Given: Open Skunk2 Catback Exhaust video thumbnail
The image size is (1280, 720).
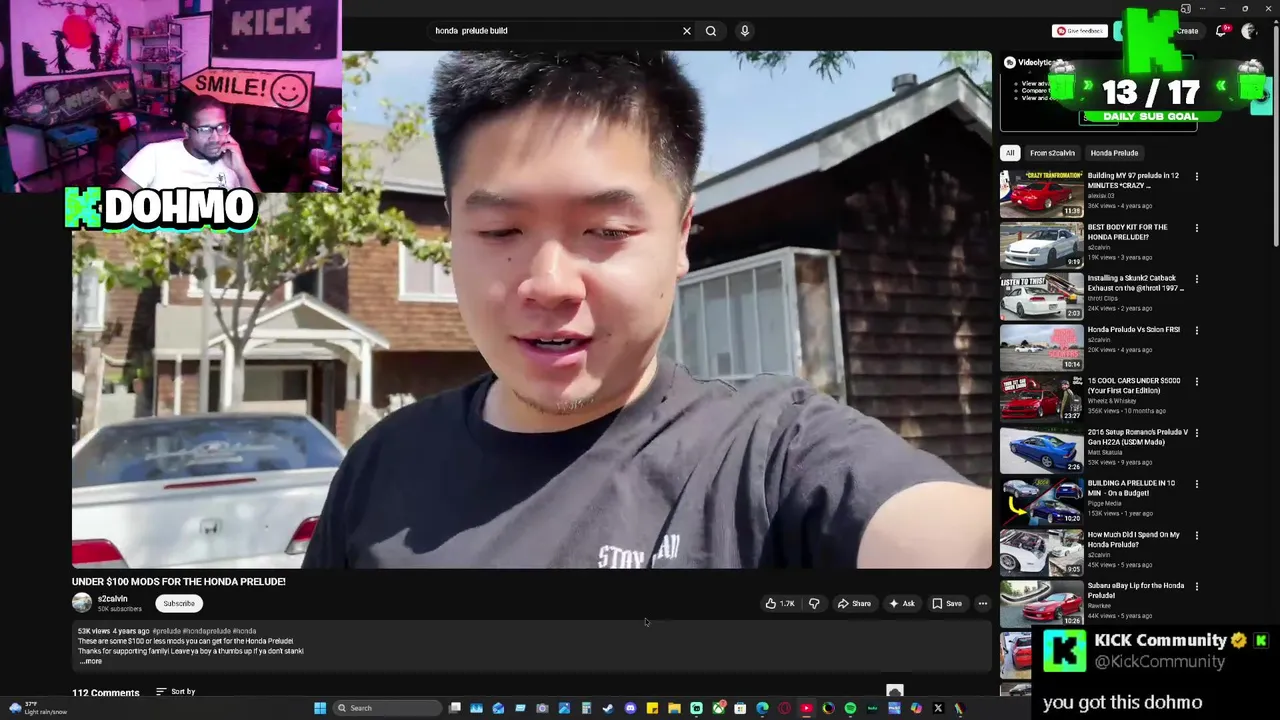Looking at the screenshot, I should [1041, 296].
